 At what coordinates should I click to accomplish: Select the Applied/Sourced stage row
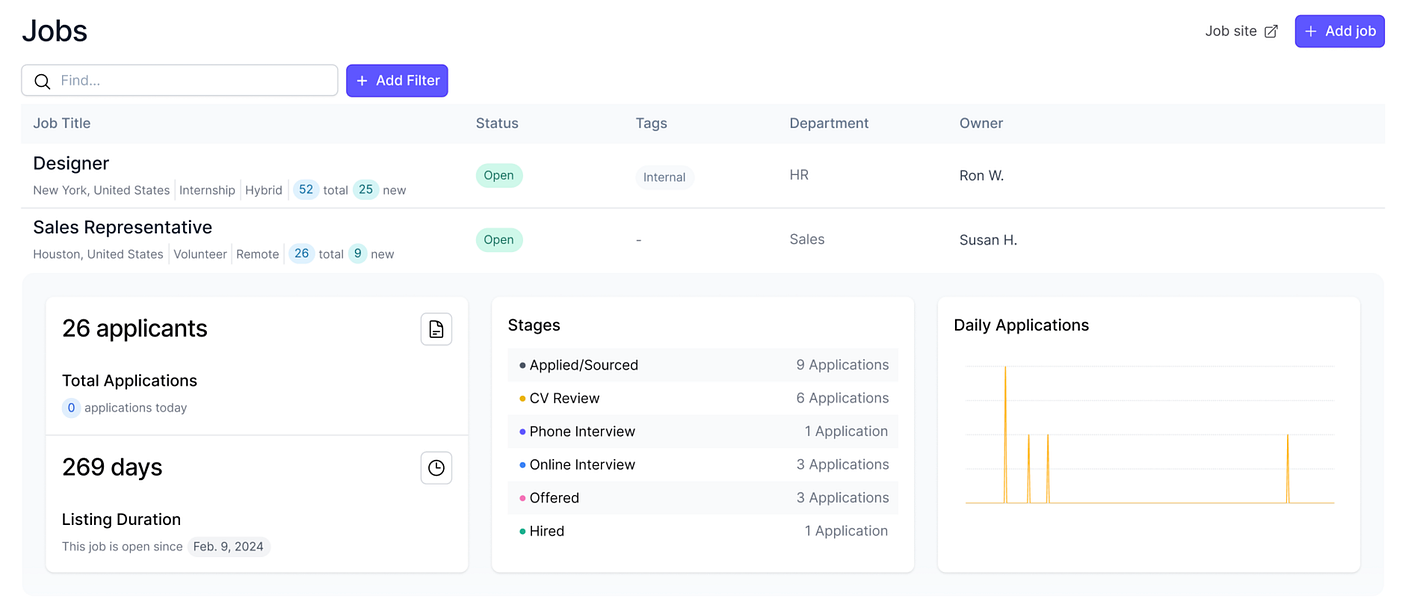(x=703, y=365)
